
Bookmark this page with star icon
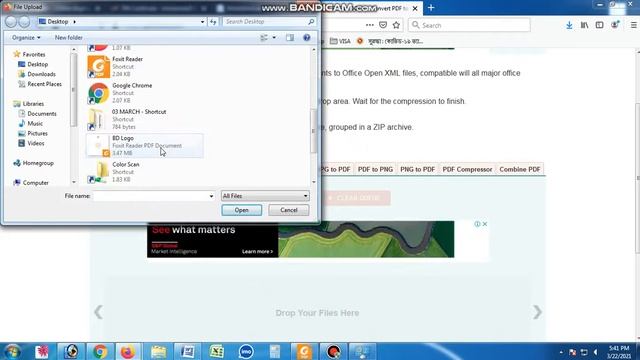click(396, 25)
